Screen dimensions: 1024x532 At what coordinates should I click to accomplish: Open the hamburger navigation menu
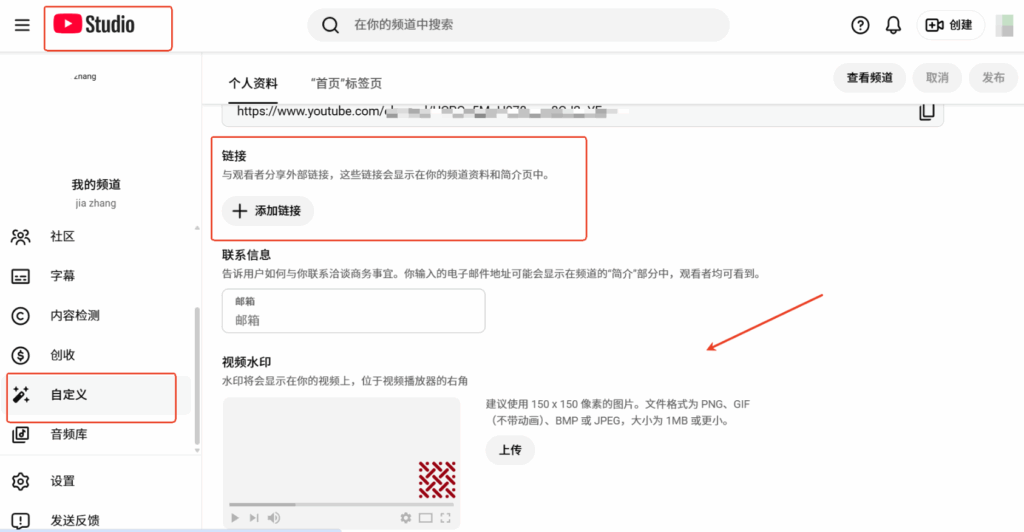point(22,25)
